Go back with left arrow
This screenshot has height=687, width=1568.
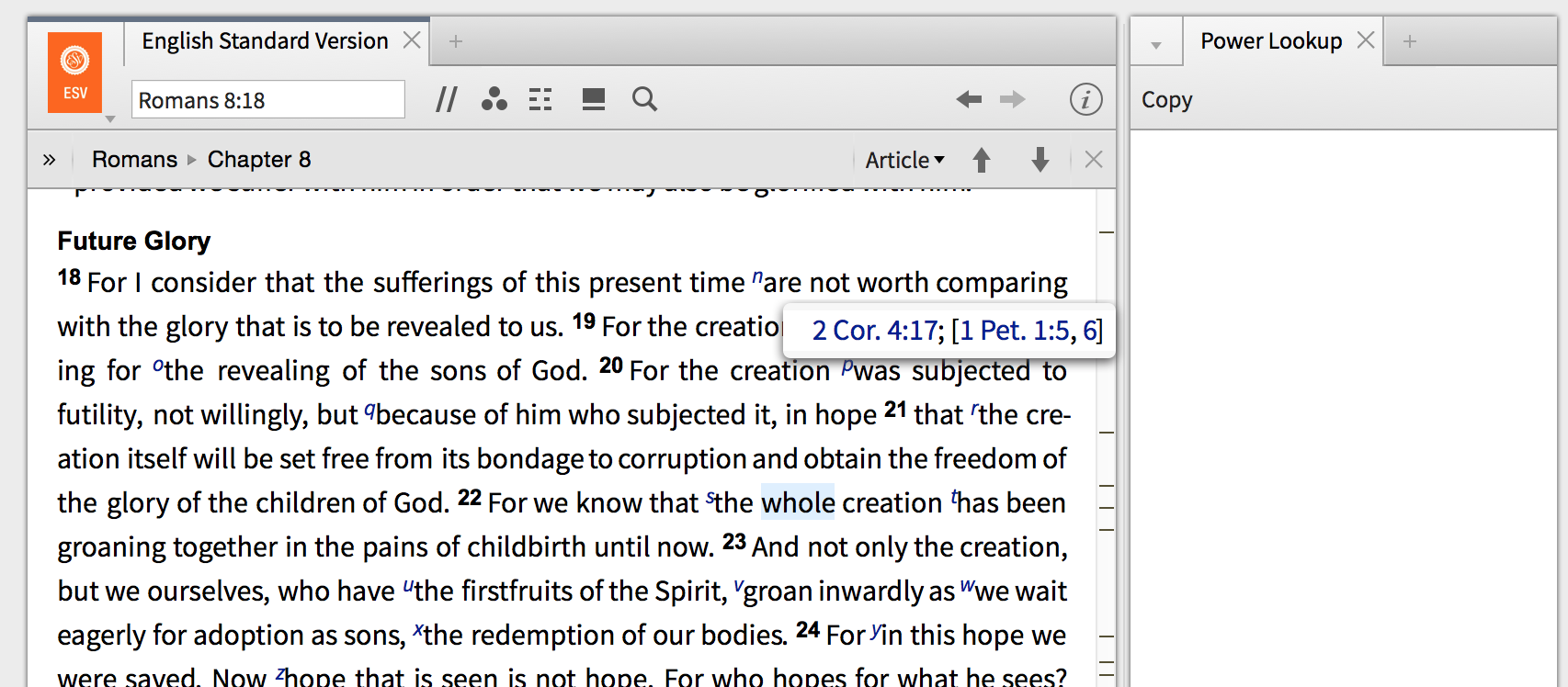969,99
